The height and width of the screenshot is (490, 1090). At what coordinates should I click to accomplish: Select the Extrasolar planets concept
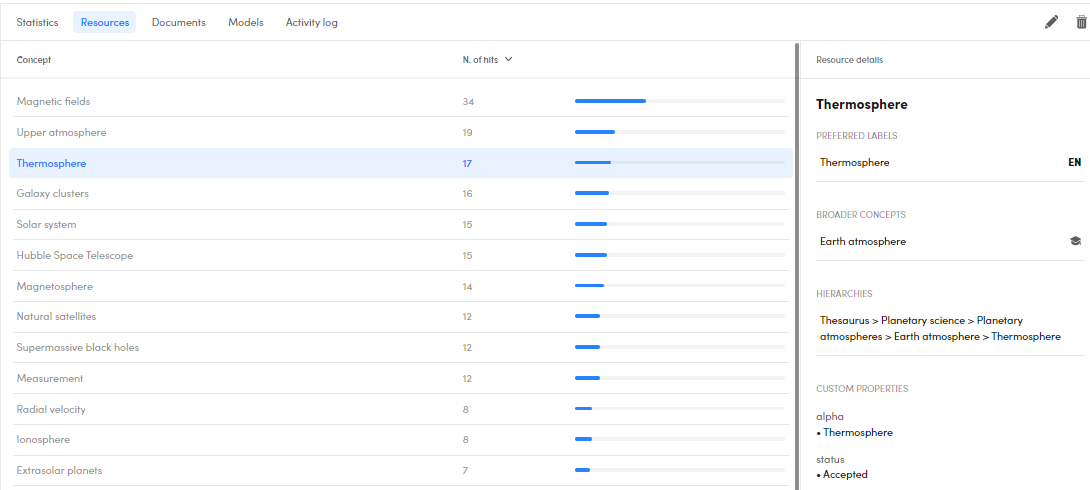59,471
